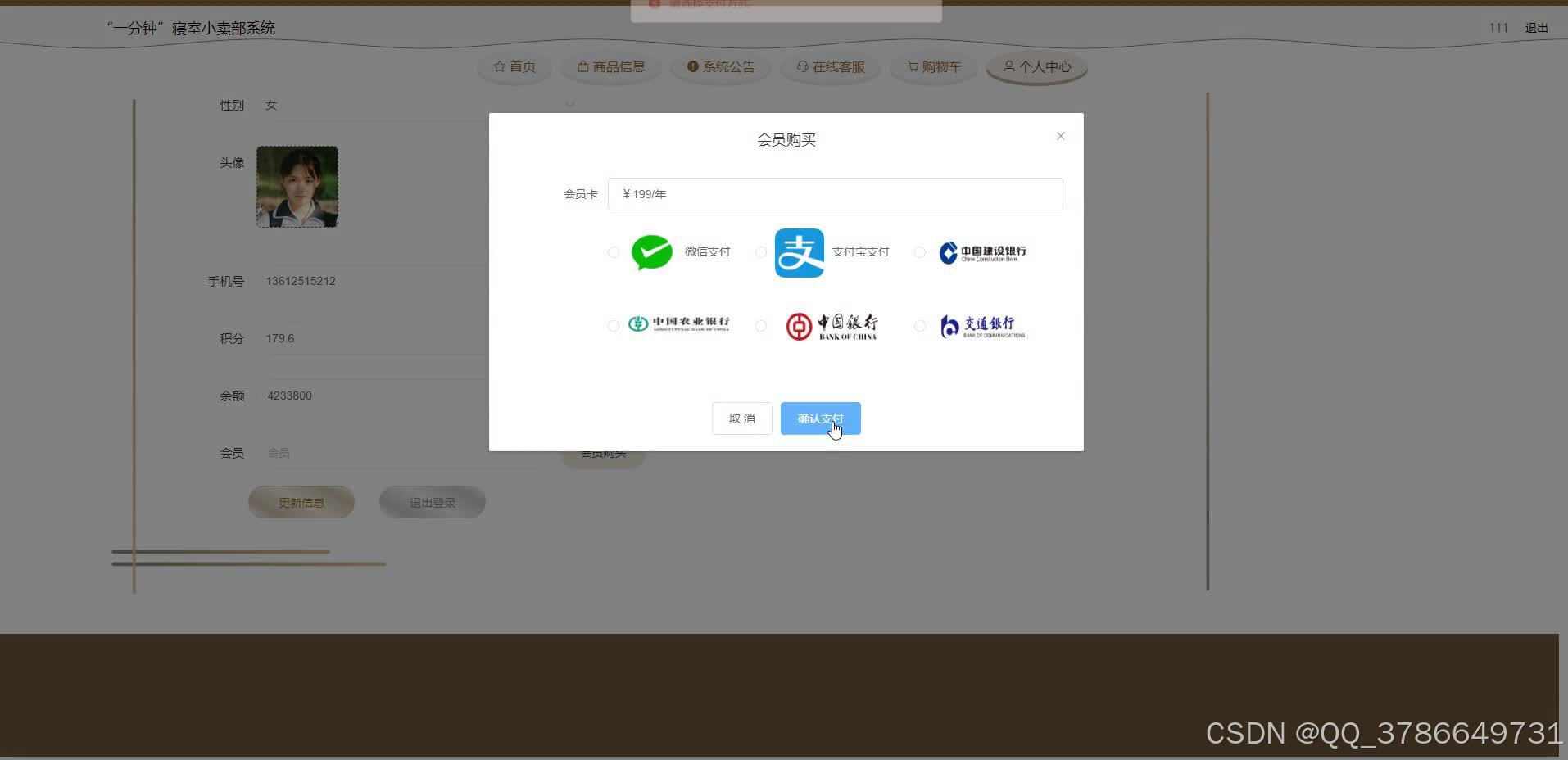Click the 会员 input field
This screenshot has height=760, width=1568.
[x=397, y=453]
